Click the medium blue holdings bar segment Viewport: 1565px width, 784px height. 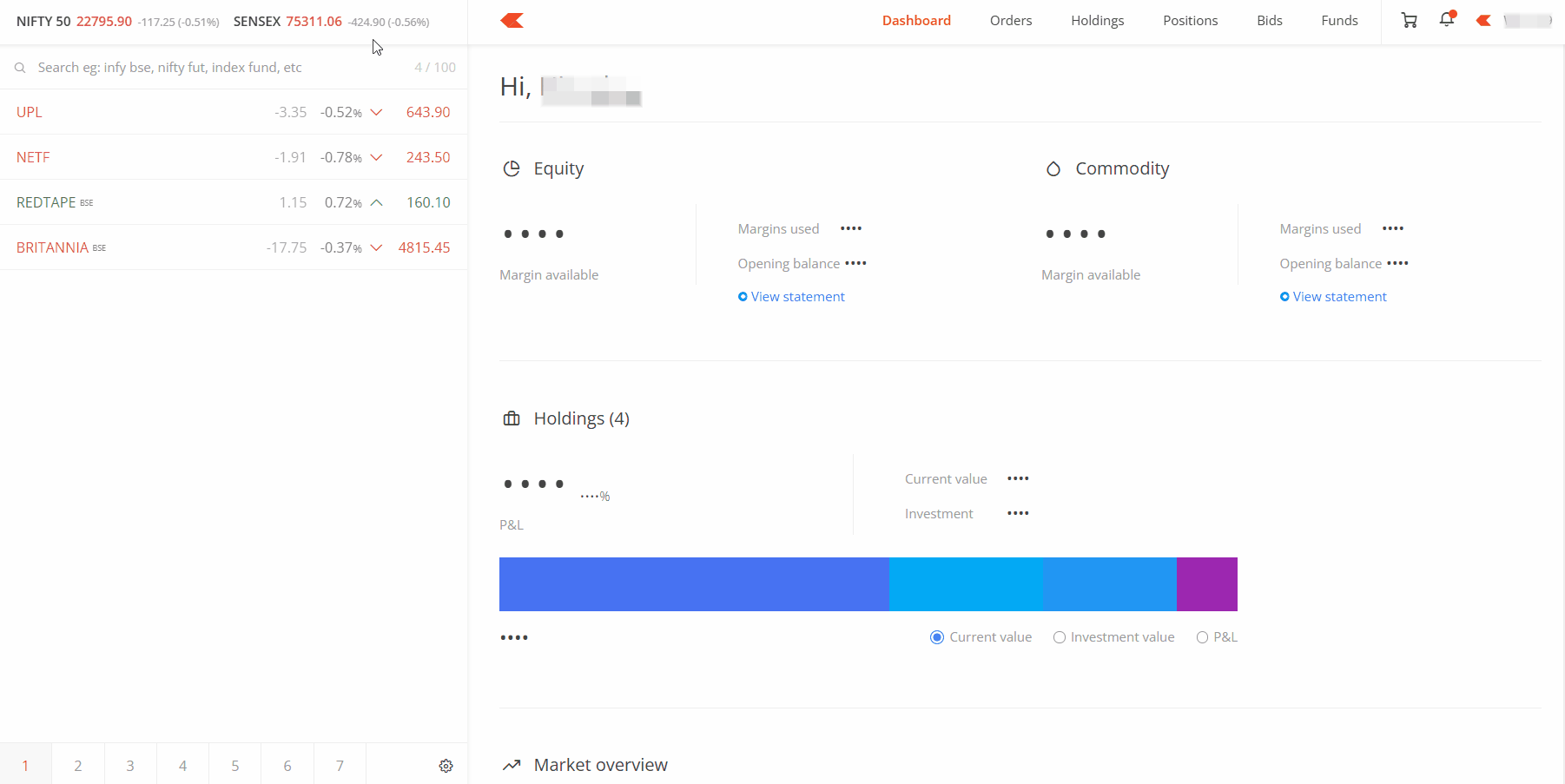[1110, 584]
